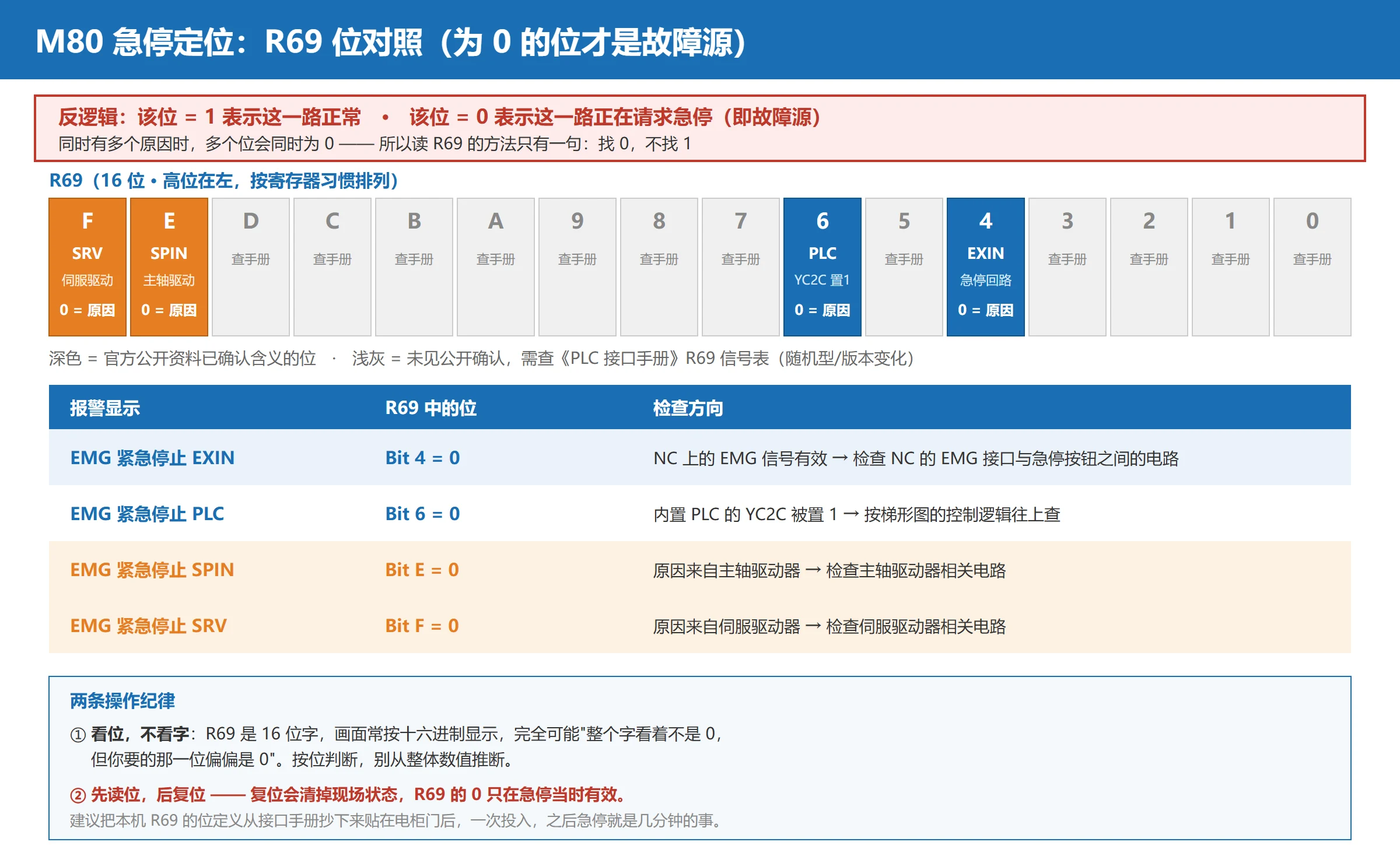Select the gray bit A cell
1400x863 pixels.
tap(496, 267)
